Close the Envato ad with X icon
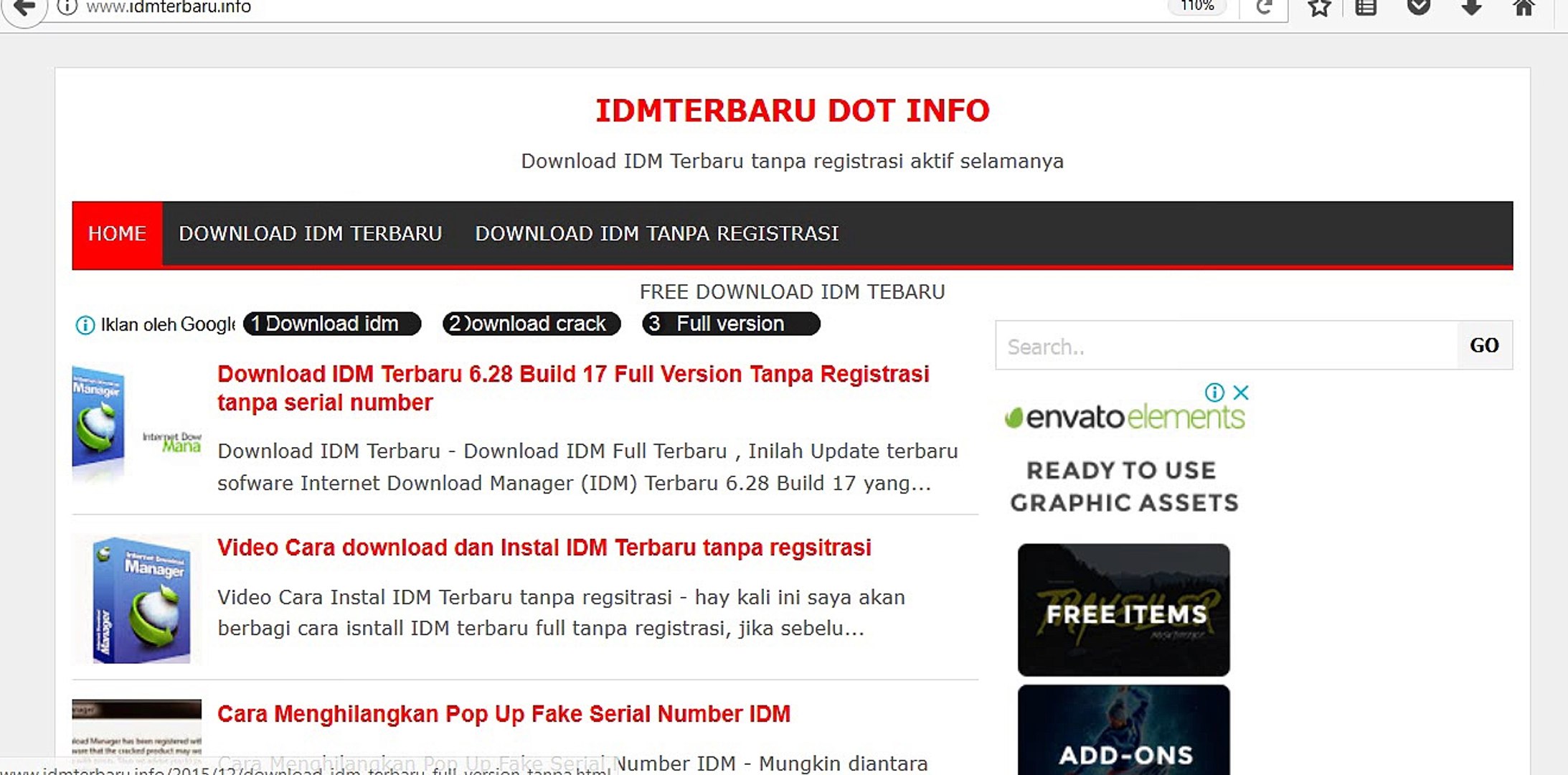Screen dimensions: 1568x775 click(x=1241, y=393)
